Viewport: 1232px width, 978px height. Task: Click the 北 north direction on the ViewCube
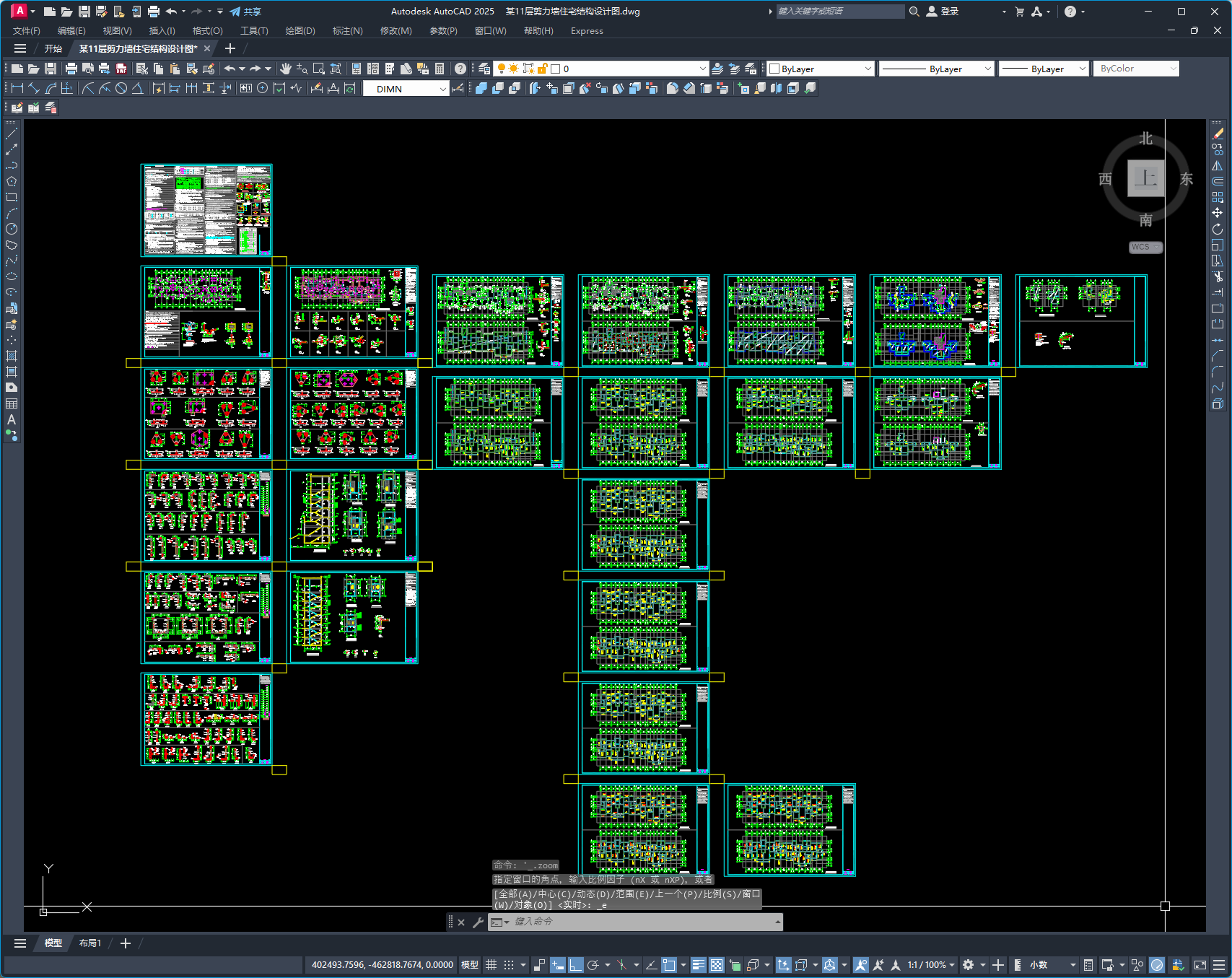(x=1146, y=139)
